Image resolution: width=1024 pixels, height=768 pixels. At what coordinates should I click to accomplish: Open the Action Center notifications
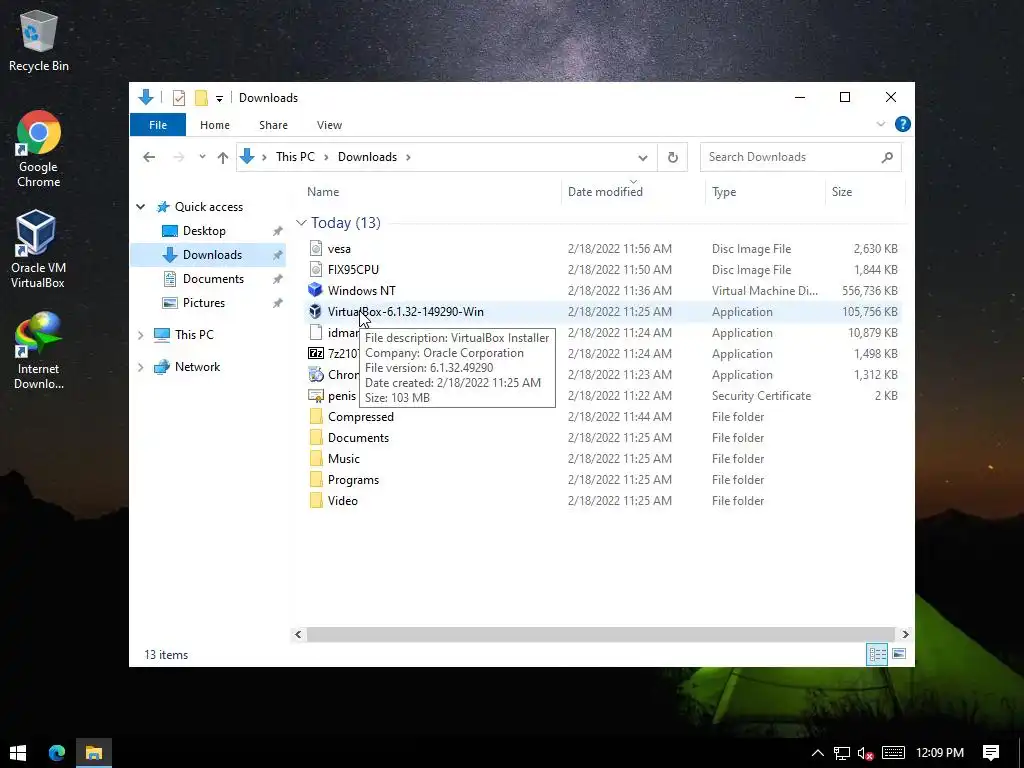991,753
